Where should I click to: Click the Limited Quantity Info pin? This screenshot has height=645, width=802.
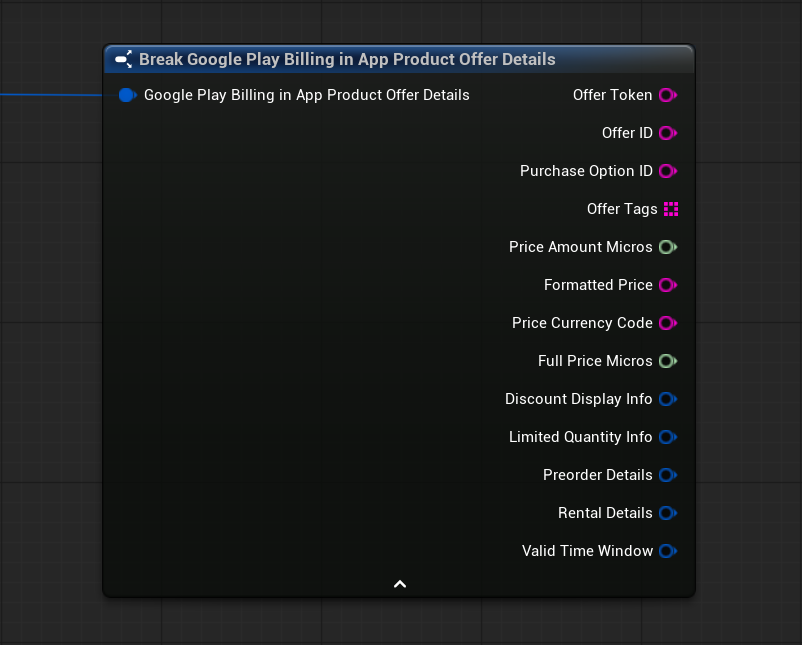tap(668, 437)
